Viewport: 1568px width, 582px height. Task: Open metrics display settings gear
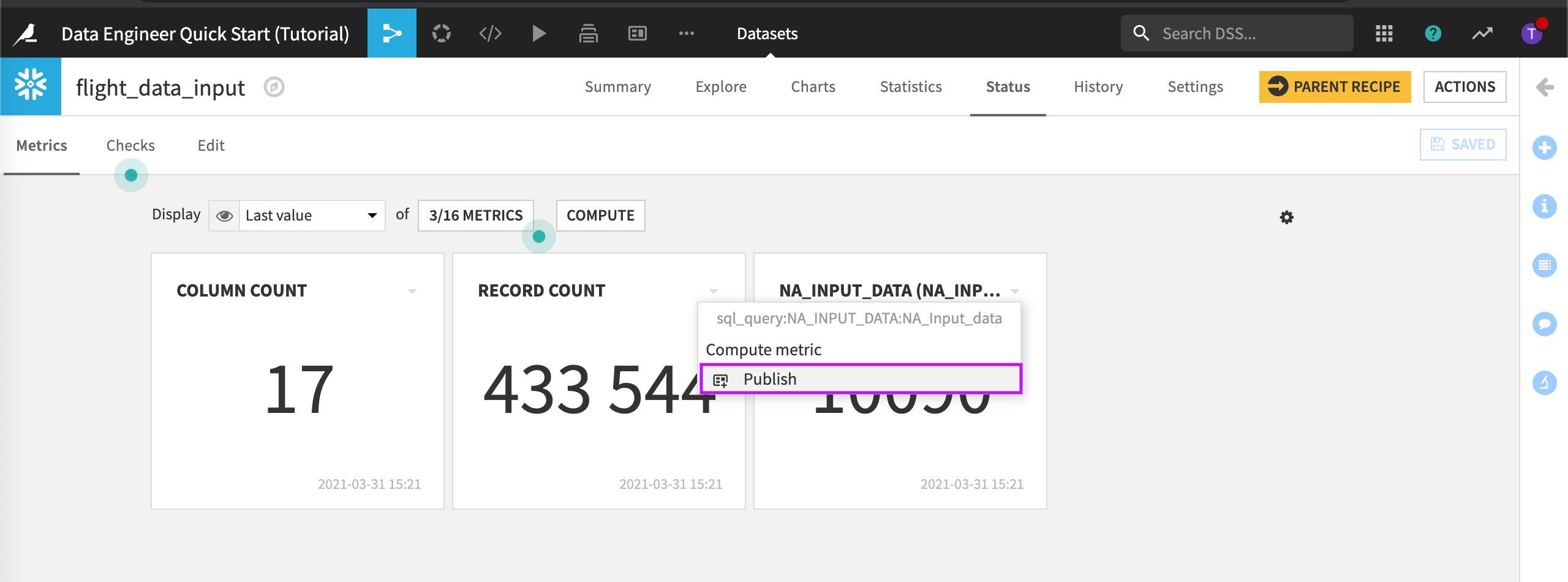click(x=1286, y=217)
